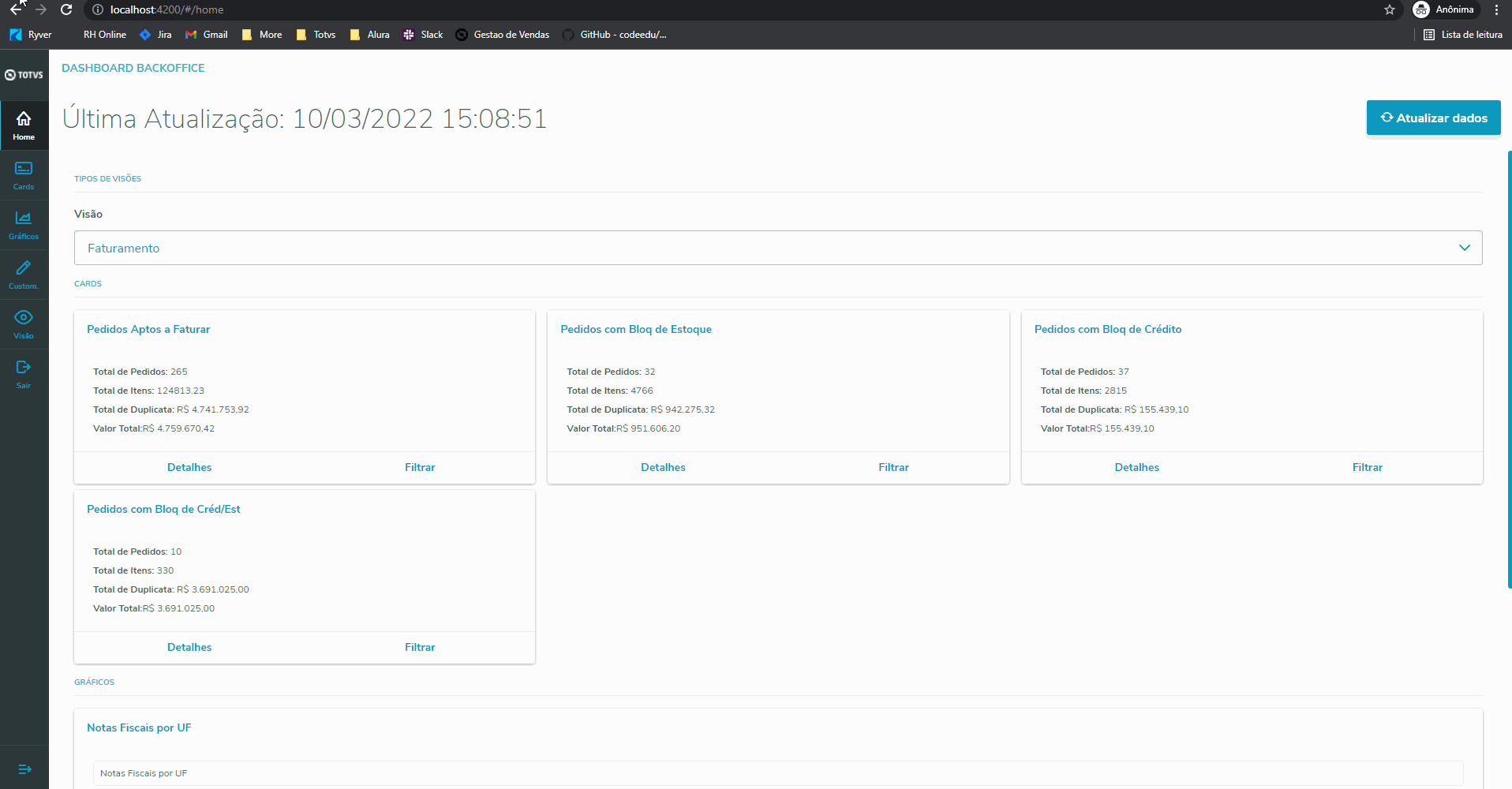
Task: Go to the Gráficos sidebar section
Action: point(24,225)
